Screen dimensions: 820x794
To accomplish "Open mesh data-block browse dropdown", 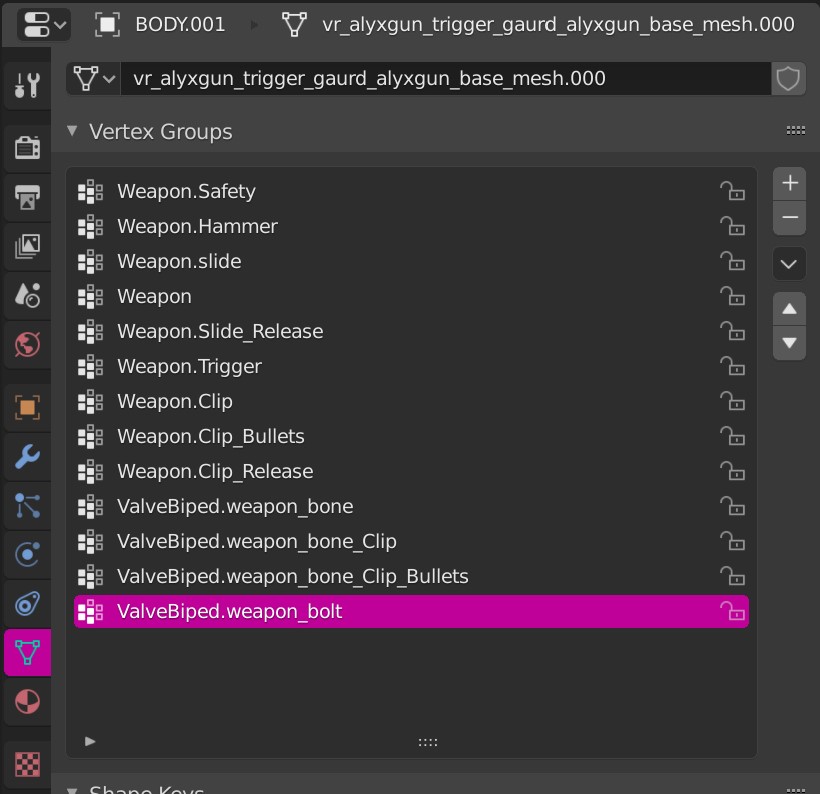I will (x=94, y=78).
